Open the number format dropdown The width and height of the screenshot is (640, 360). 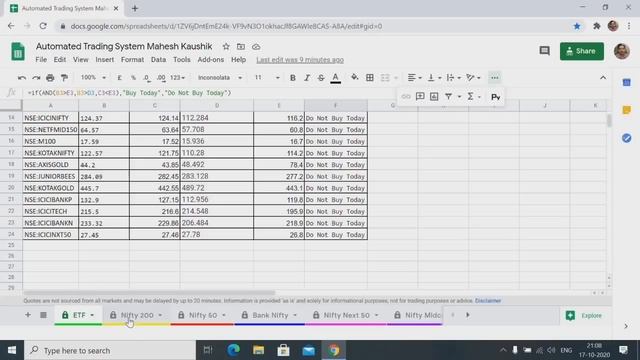[178, 78]
